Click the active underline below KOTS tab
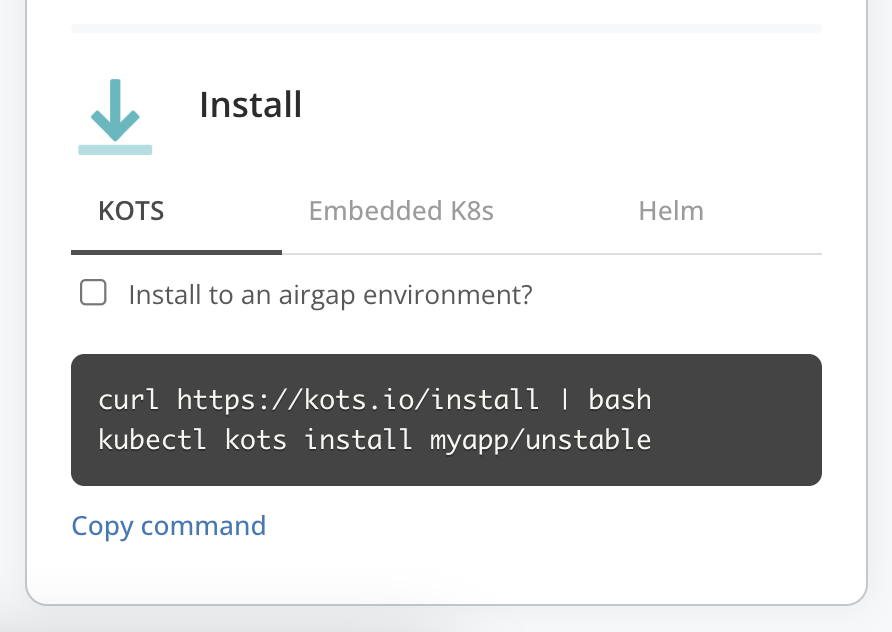The height and width of the screenshot is (632, 892). tap(176, 252)
